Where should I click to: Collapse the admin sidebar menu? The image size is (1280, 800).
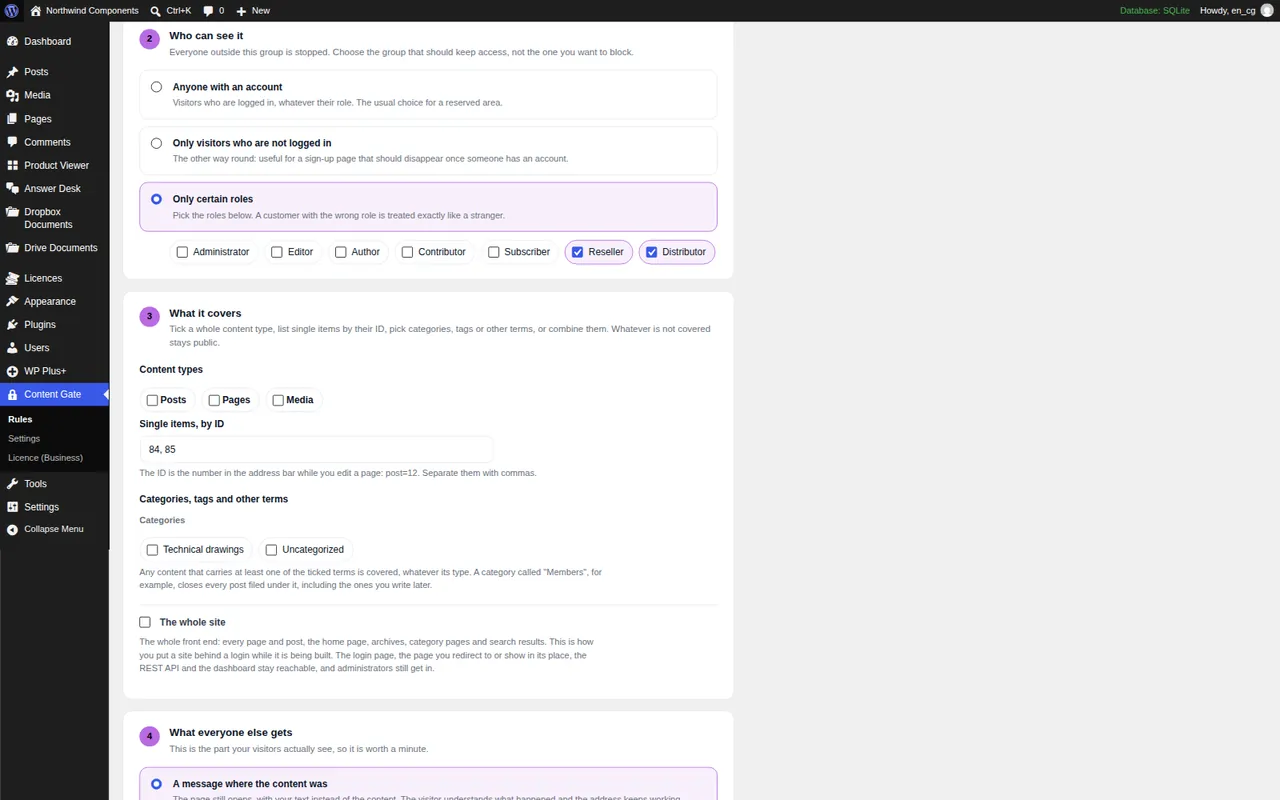coord(54,529)
